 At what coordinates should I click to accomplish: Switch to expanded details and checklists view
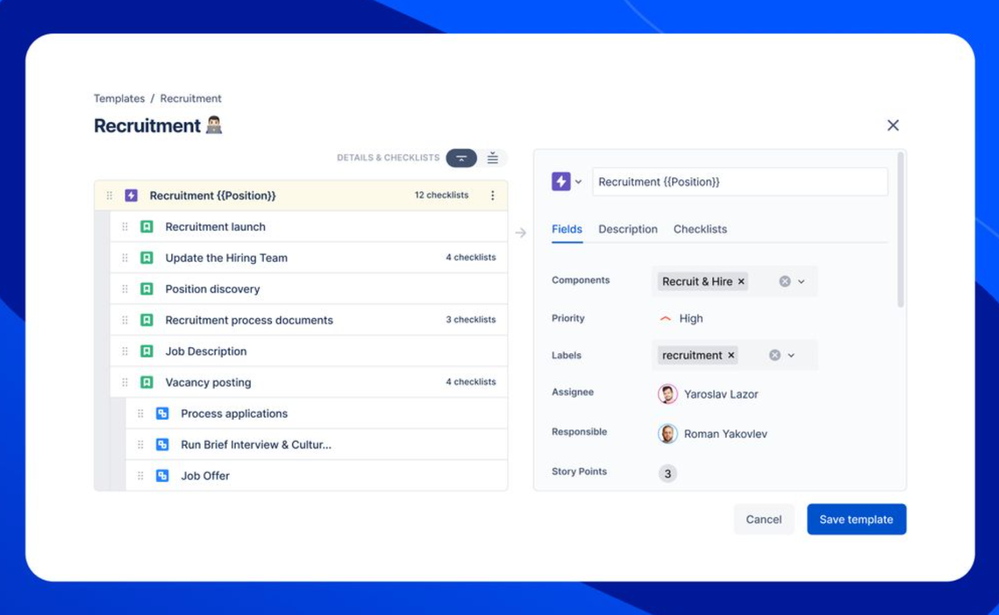492,158
